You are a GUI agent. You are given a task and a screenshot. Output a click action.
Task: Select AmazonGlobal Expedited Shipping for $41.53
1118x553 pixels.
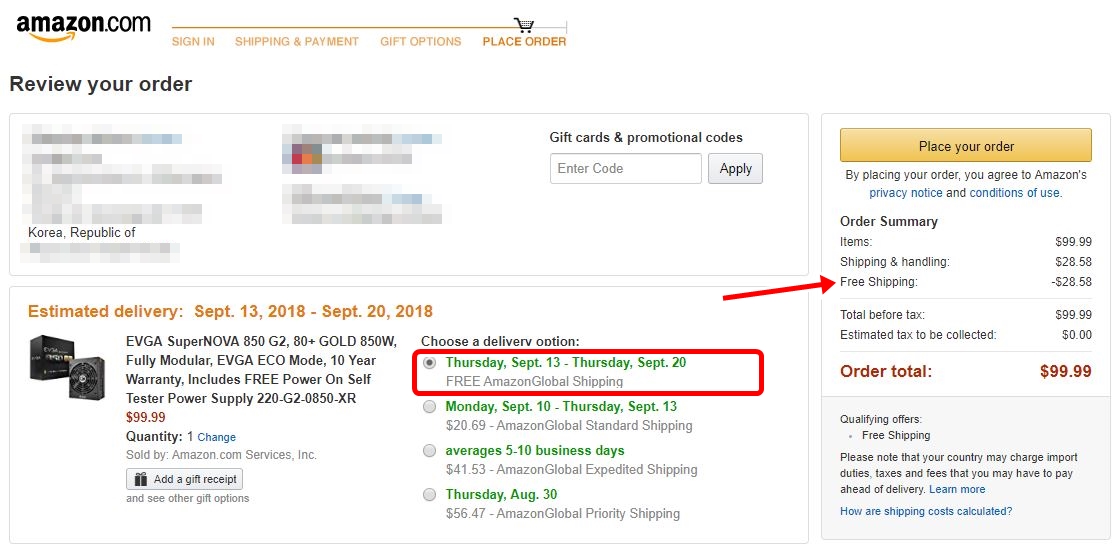tap(430, 451)
